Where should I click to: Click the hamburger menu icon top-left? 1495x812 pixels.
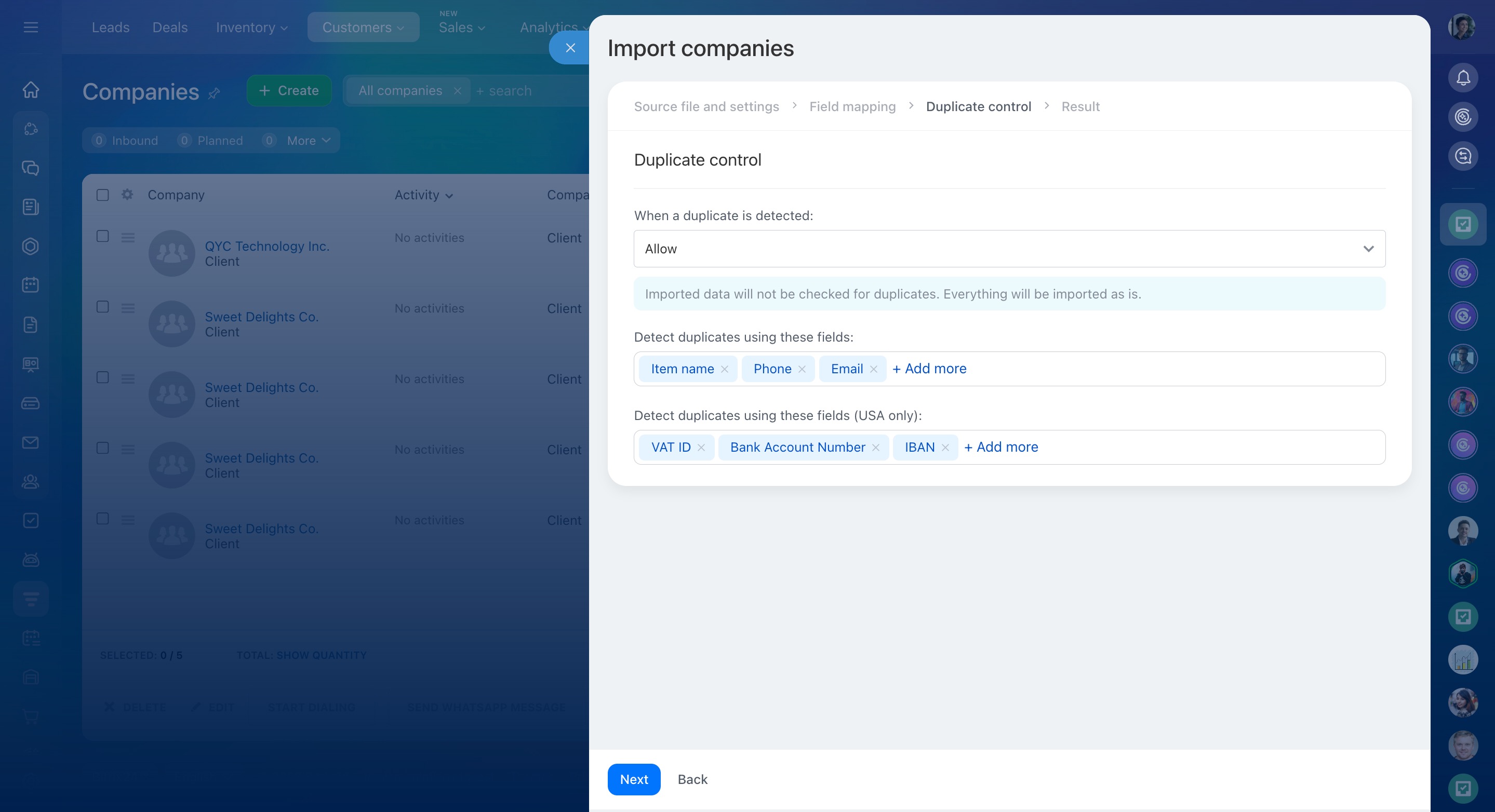31,28
